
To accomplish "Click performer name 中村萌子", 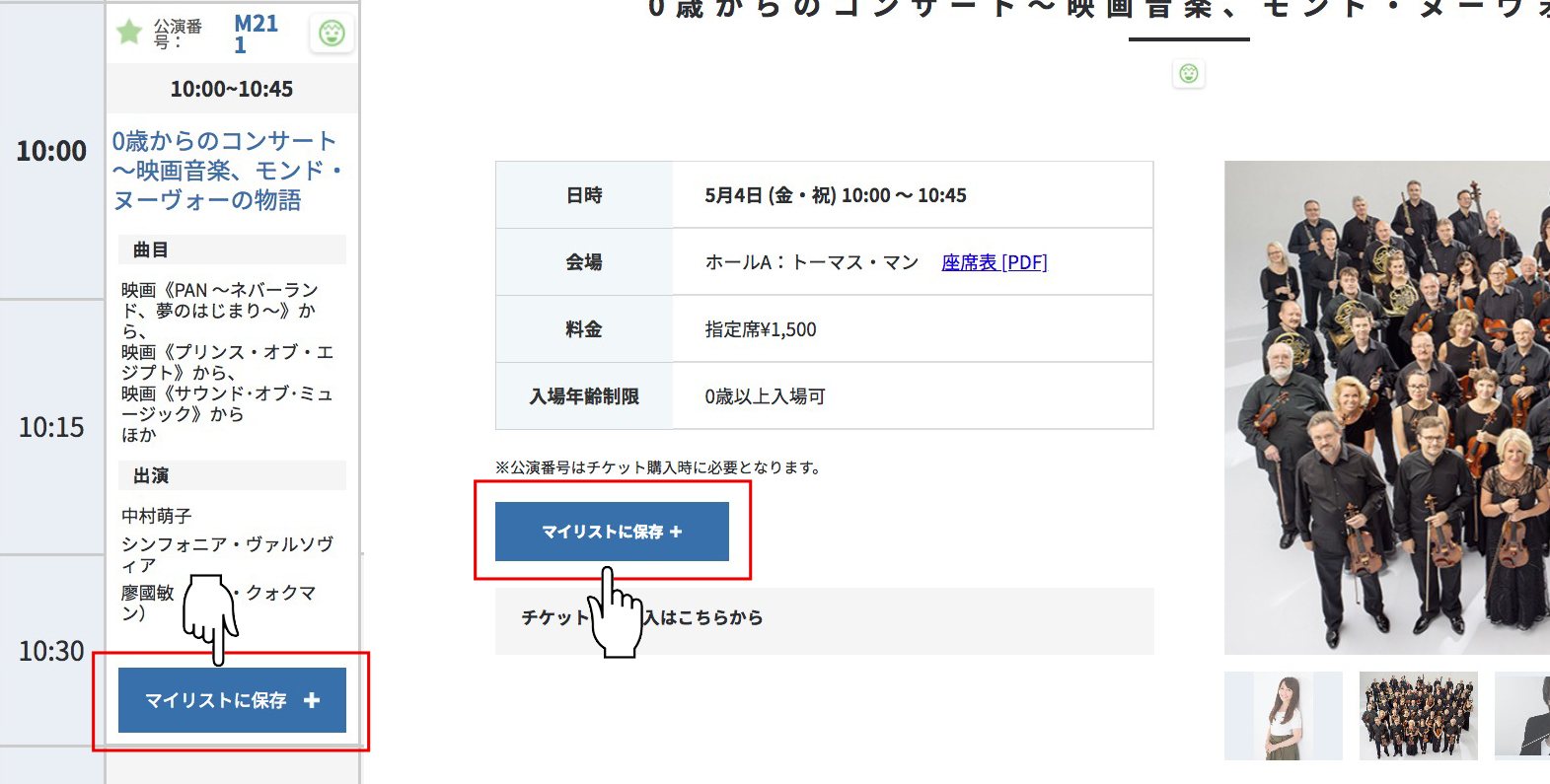I will (156, 516).
